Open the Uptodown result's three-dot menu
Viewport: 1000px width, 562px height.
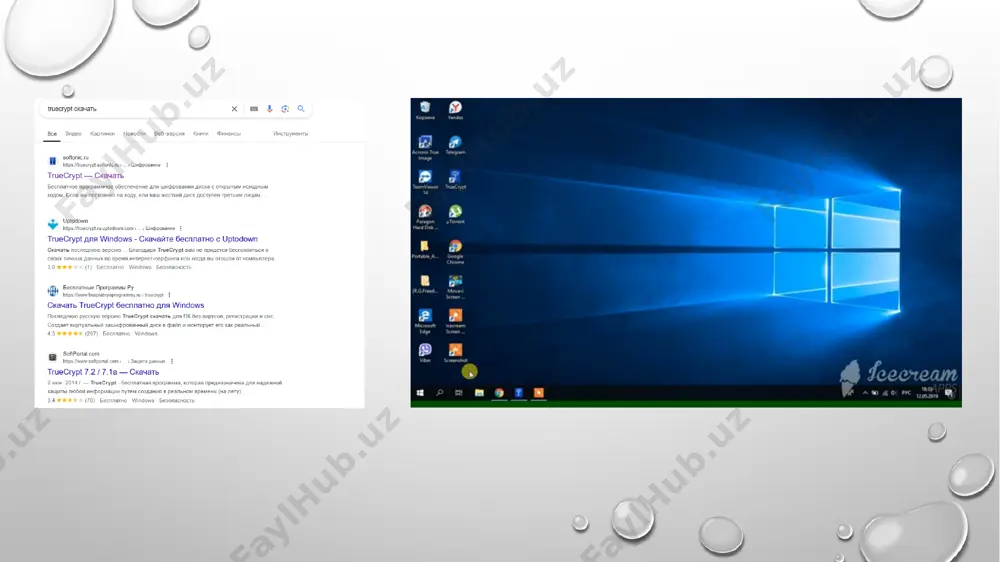click(x=180, y=228)
